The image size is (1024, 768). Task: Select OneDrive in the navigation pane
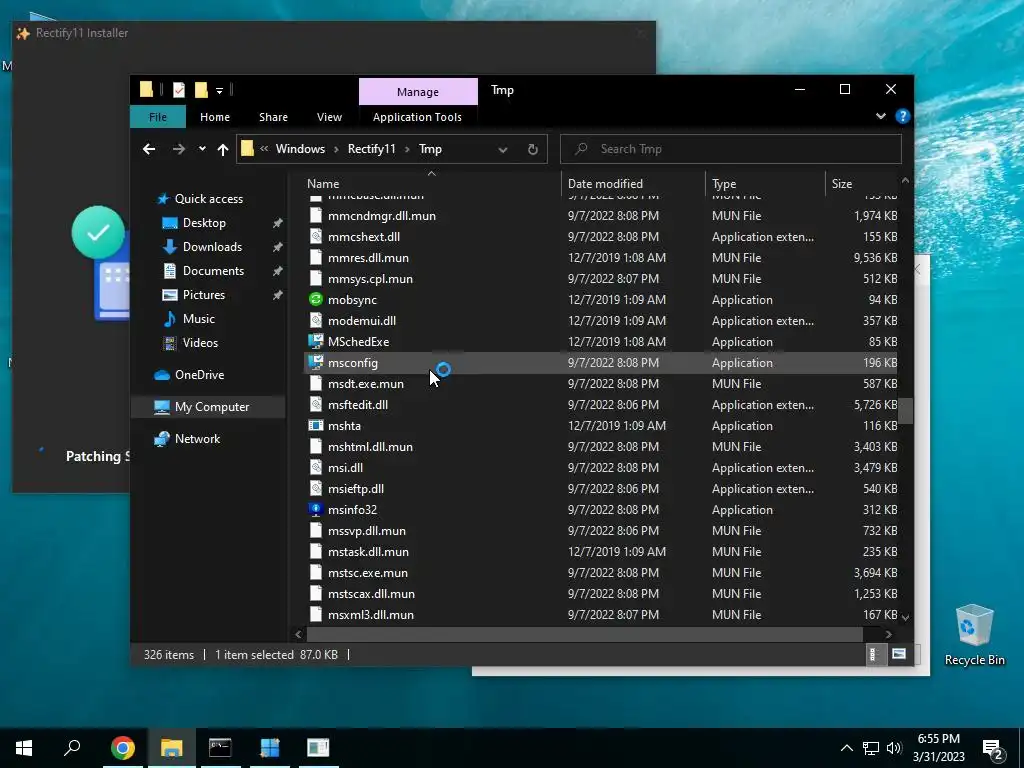coord(199,375)
